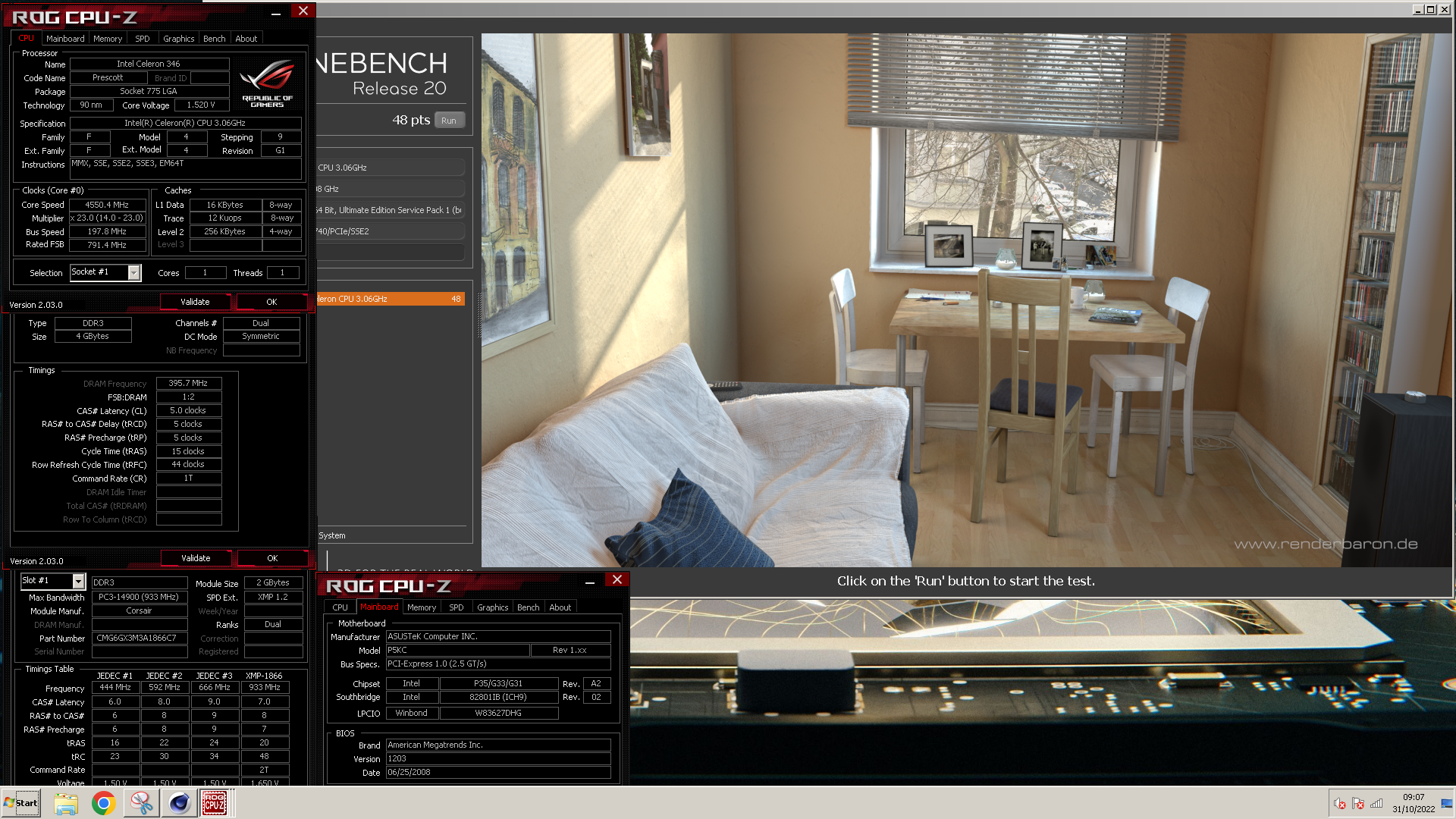Open Windows Explorer from the taskbar
1456x819 pixels.
(66, 803)
